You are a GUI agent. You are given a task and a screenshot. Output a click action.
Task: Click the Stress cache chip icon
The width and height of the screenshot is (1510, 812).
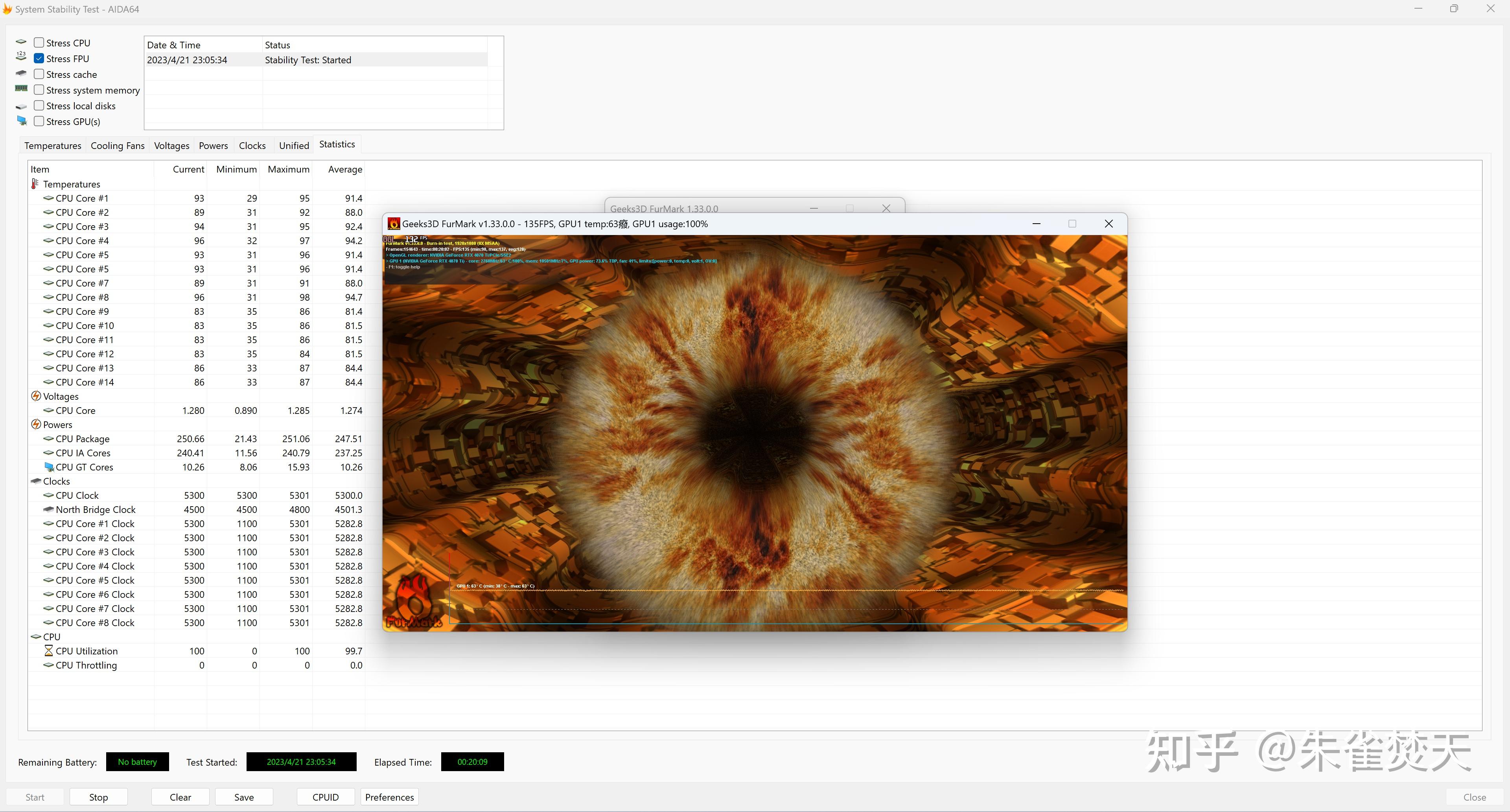pyautogui.click(x=21, y=73)
